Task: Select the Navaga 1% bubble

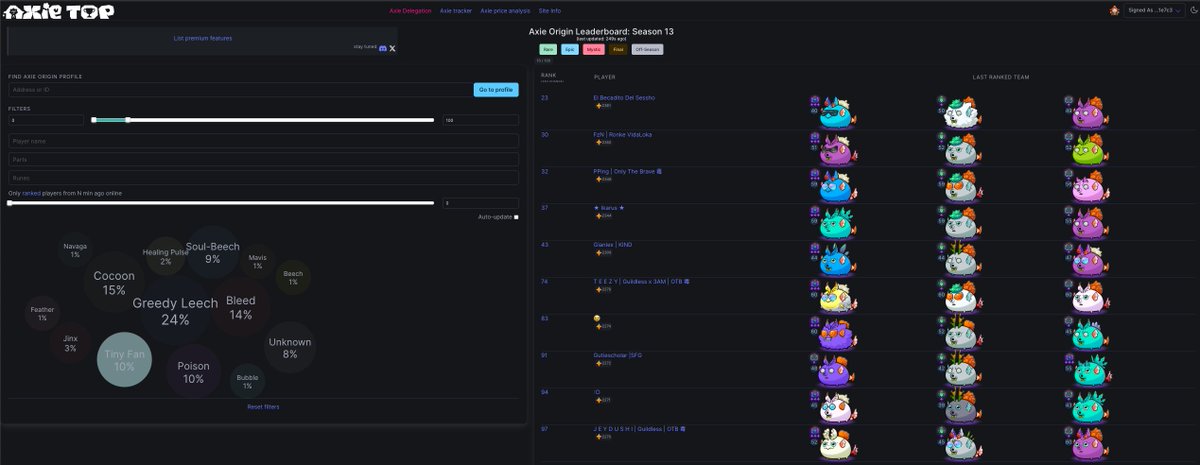Action: [x=75, y=250]
